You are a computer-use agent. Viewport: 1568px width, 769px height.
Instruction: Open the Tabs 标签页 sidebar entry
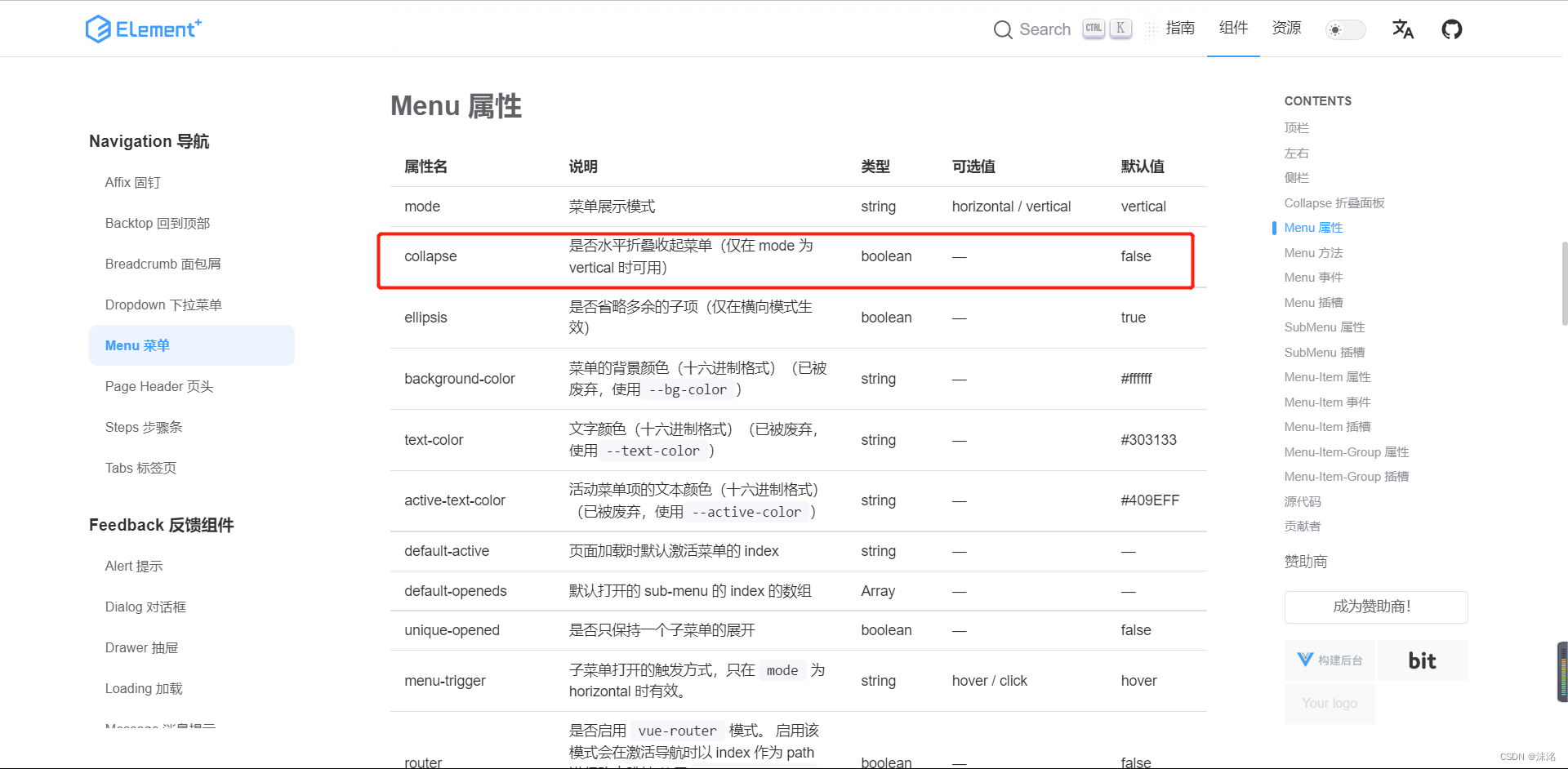pyautogui.click(x=140, y=468)
